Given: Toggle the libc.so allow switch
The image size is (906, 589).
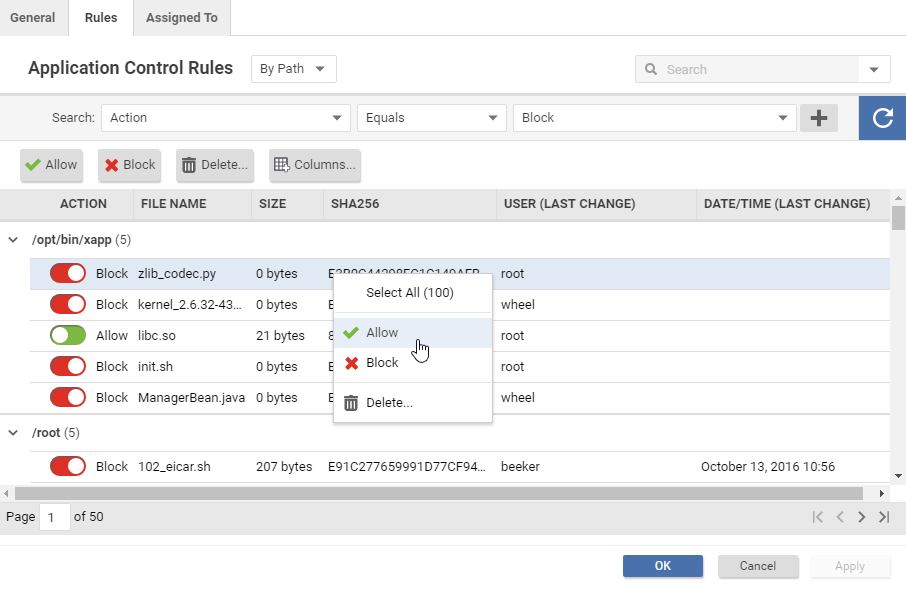Looking at the screenshot, I should pyautogui.click(x=68, y=336).
